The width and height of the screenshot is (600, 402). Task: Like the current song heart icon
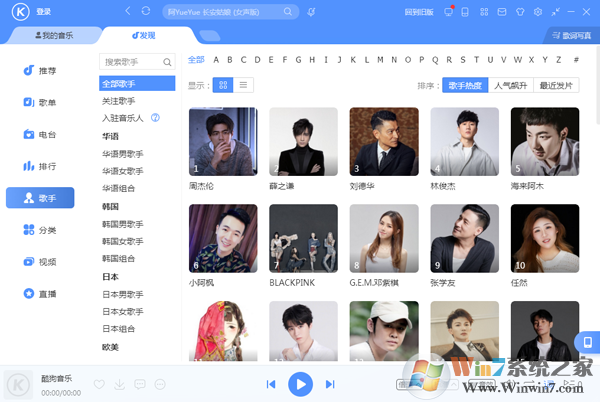[x=99, y=384]
